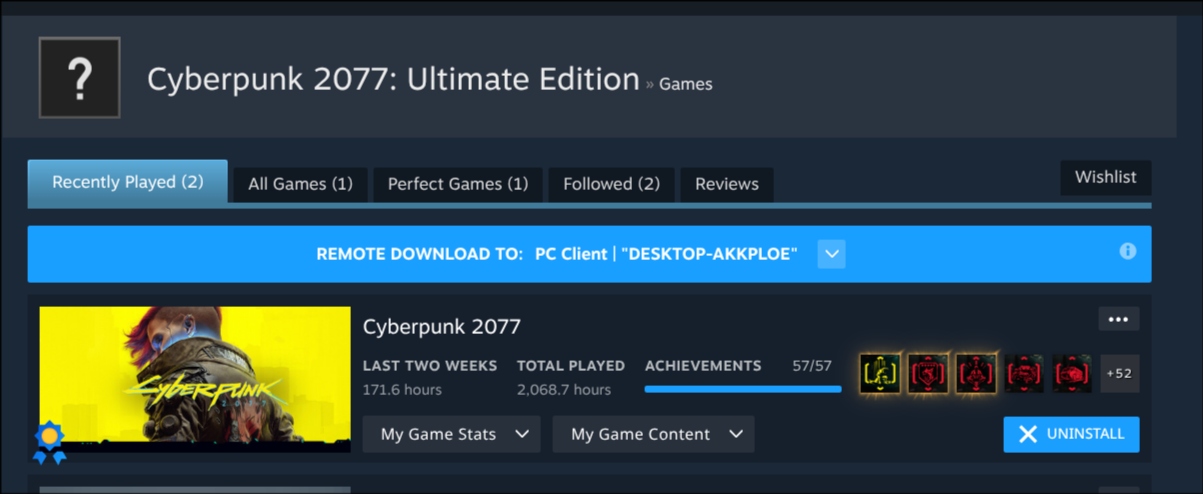Open the Wishlist button
Viewport: 1203px width, 494px height.
(x=1105, y=177)
